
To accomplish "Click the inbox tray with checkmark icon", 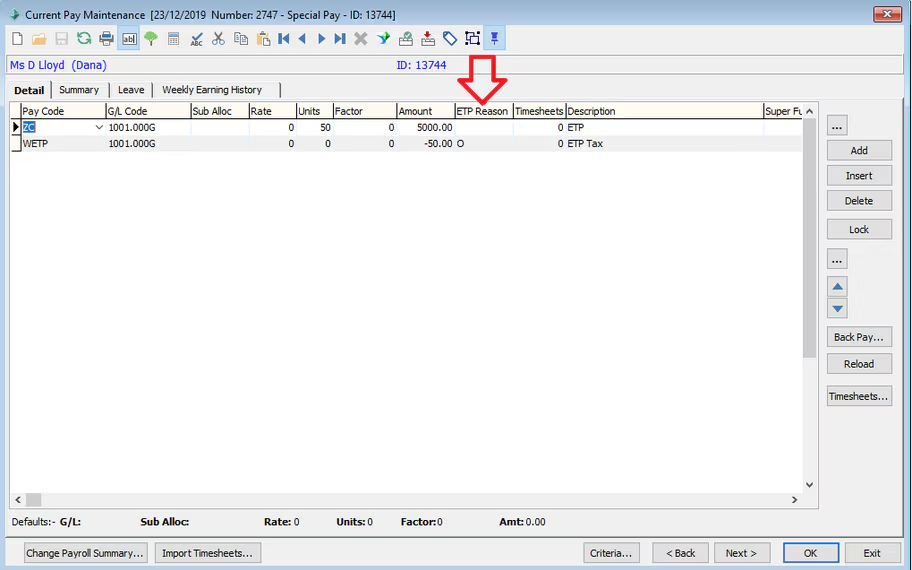I will 405,39.
